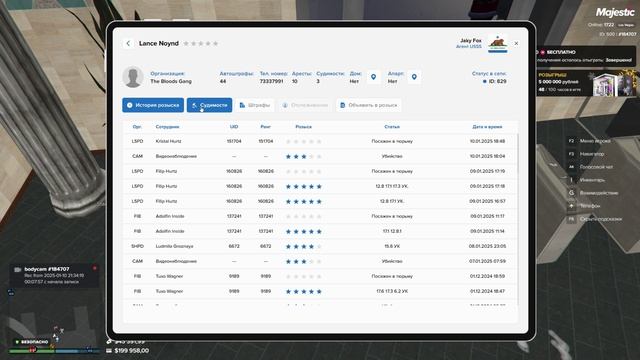Image resolution: width=640 pixels, height=360 pixels.
Task: Click the 17.1 12.8.1 article cell
Action: coord(392,231)
